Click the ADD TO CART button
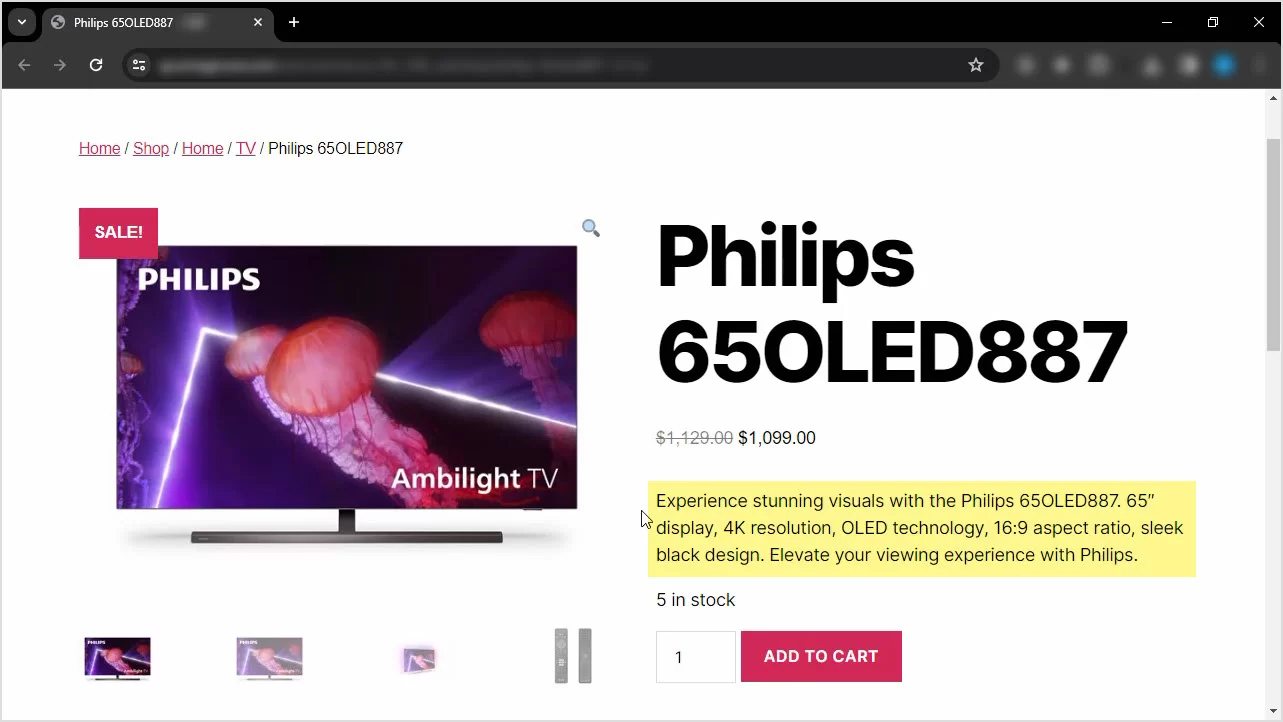This screenshot has height=722, width=1283. coord(821,656)
